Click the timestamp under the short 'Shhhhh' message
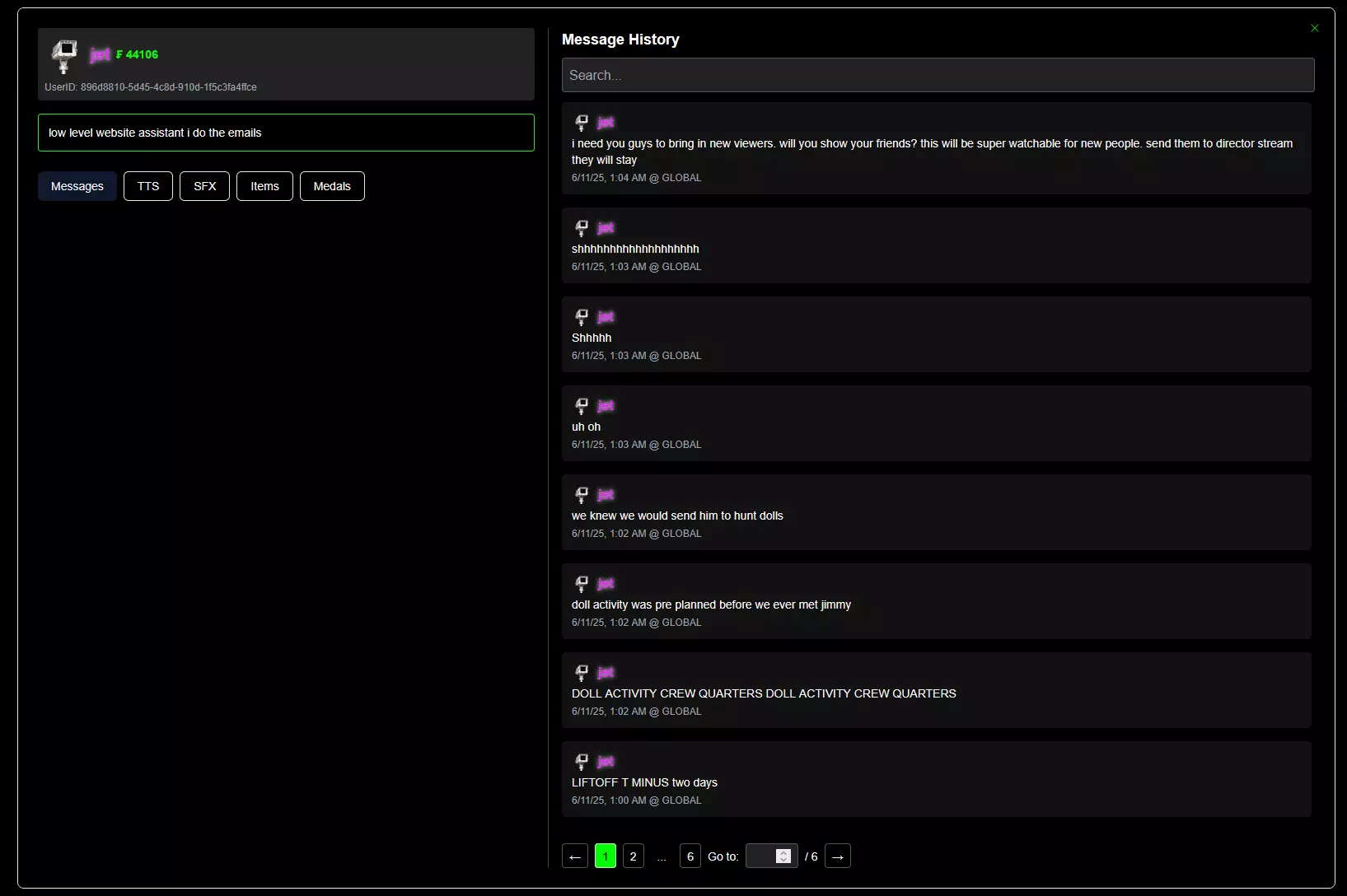The width and height of the screenshot is (1347, 896). (x=637, y=356)
